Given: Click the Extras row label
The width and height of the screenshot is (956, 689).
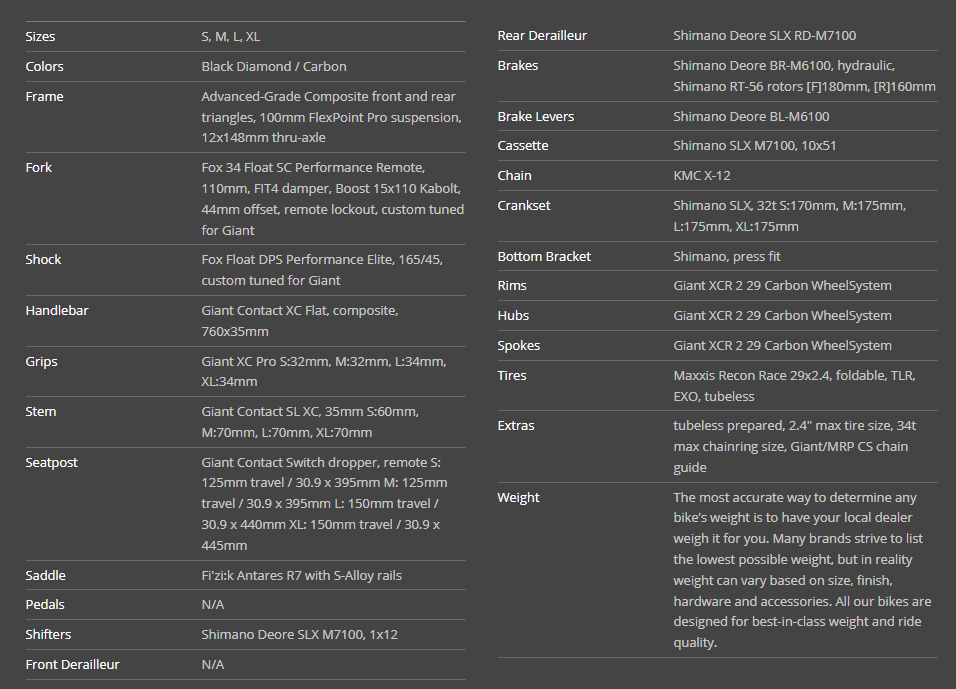Looking at the screenshot, I should pyautogui.click(x=516, y=426).
